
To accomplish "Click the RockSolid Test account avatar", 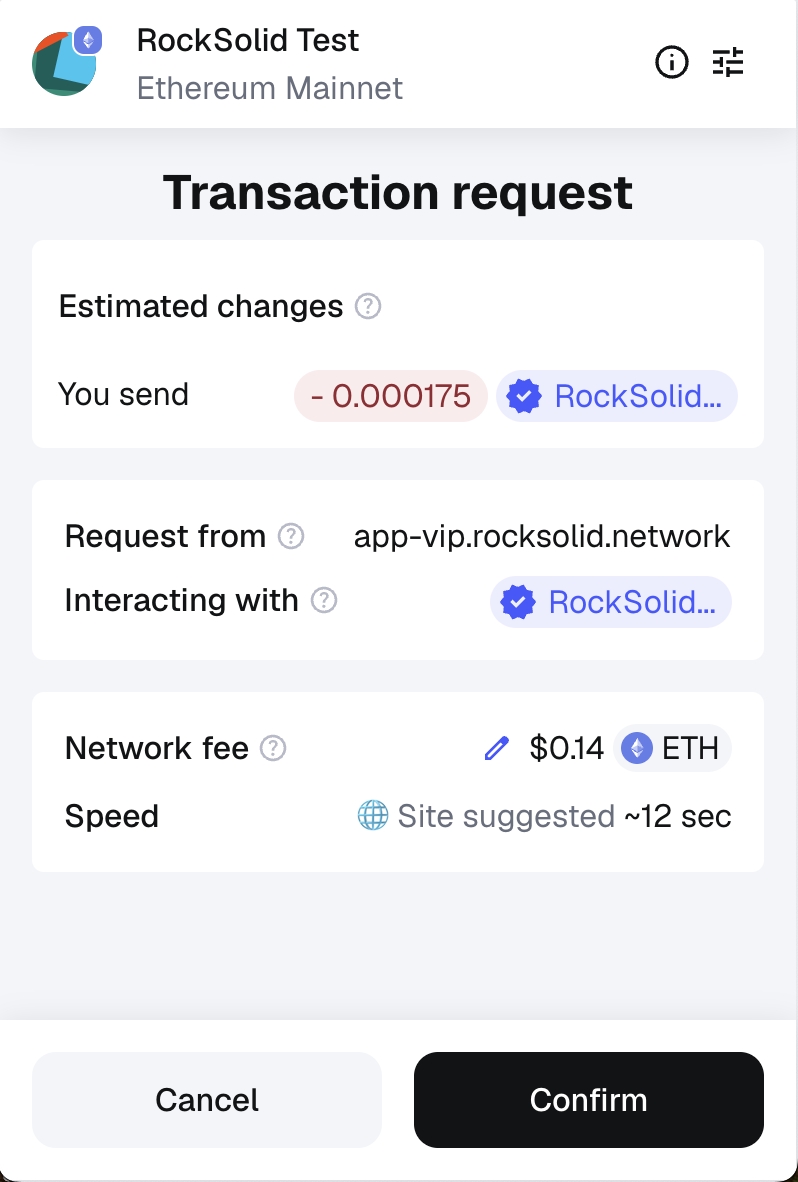I will click(x=62, y=64).
